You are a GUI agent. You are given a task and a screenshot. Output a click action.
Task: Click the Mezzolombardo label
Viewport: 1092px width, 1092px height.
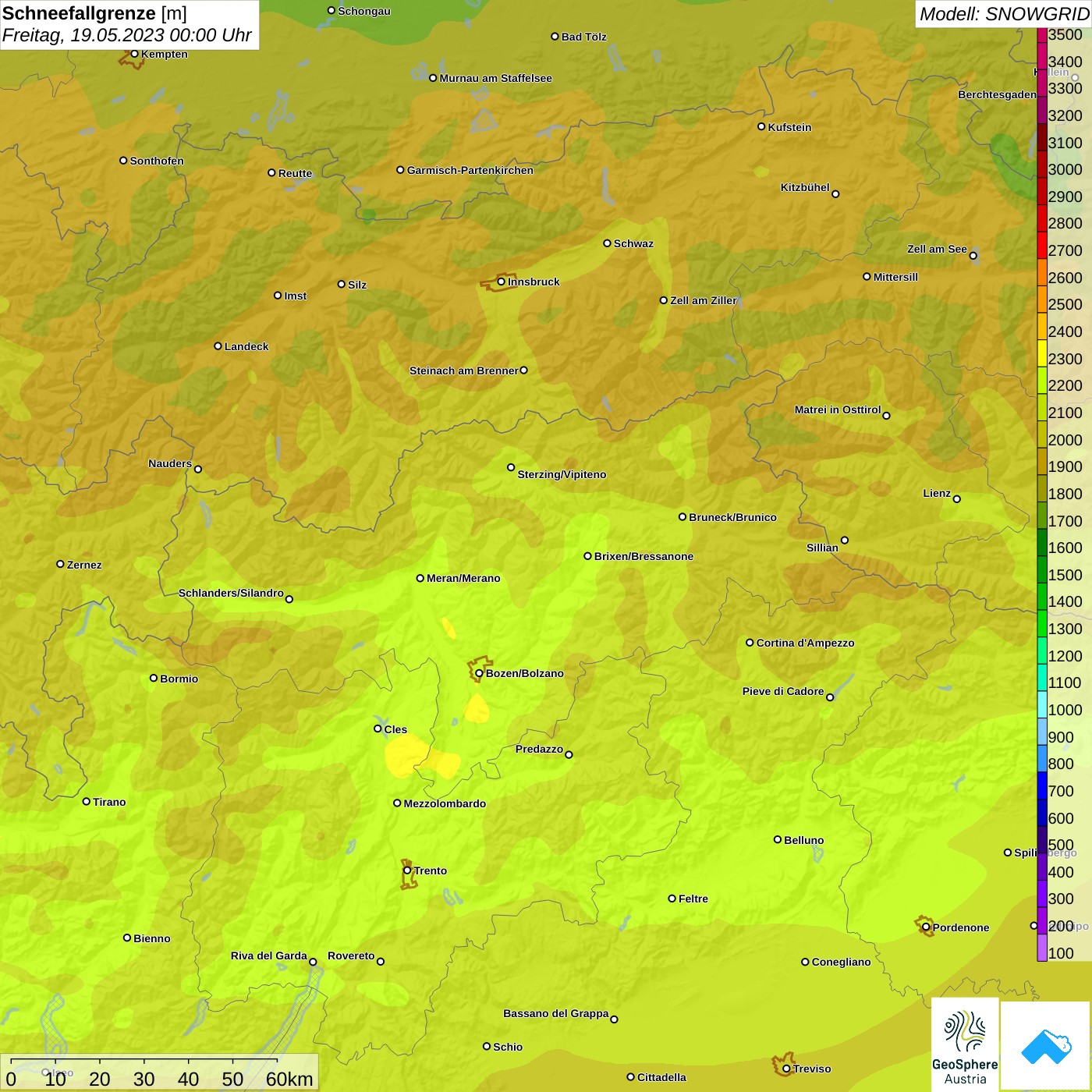point(445,803)
